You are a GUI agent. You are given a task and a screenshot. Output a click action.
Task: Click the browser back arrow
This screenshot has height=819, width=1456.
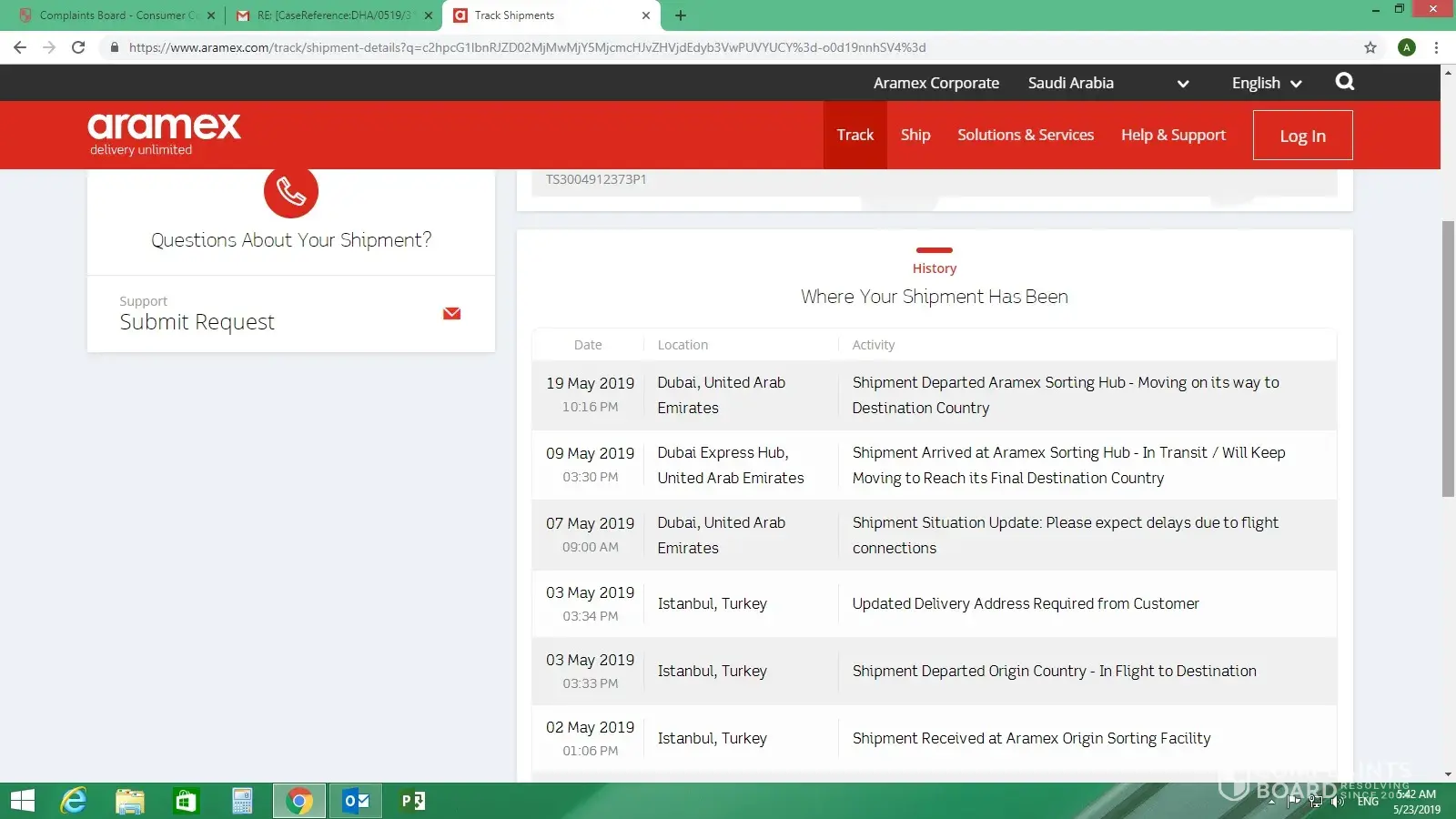(20, 47)
